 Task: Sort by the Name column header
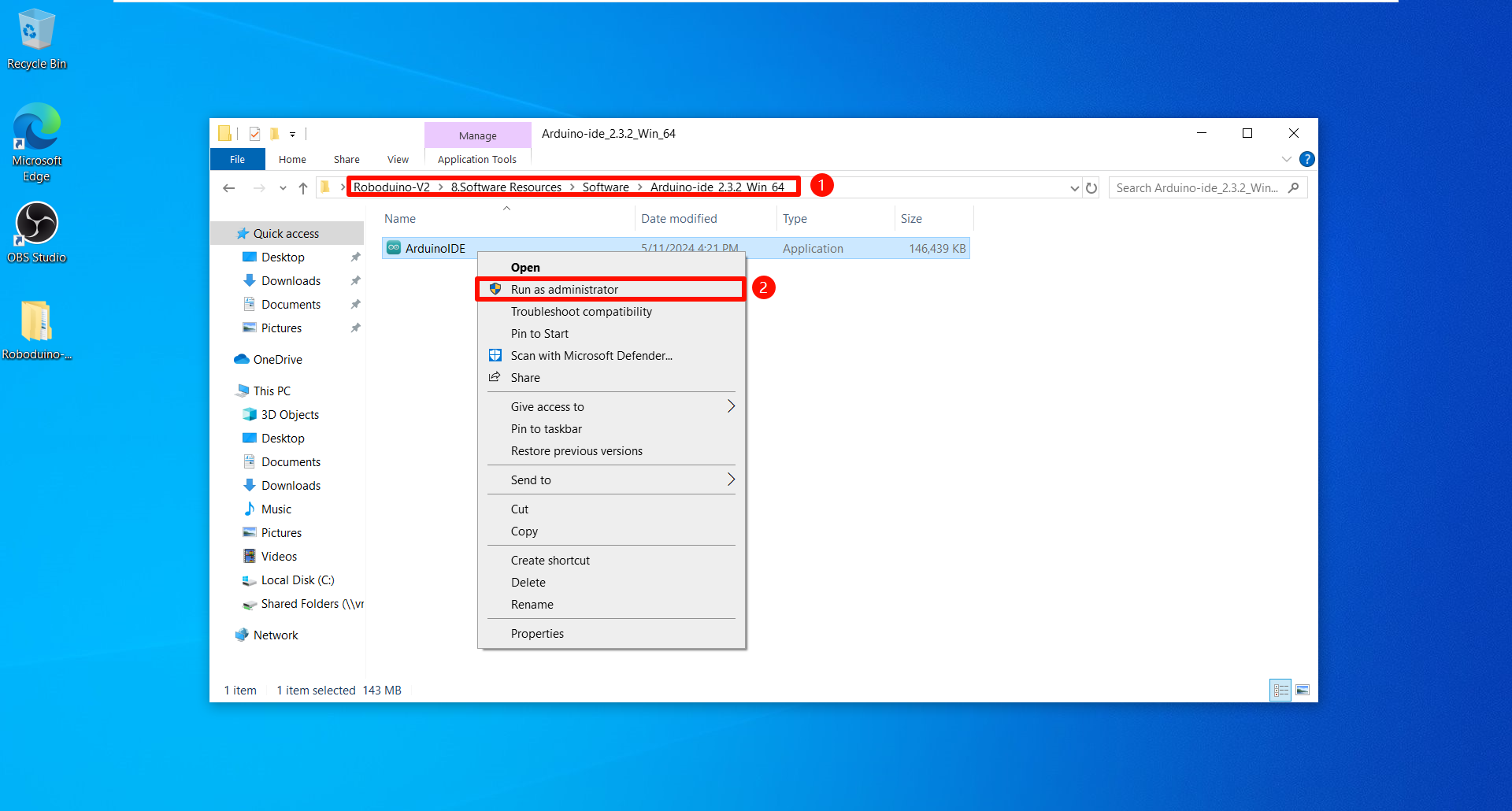[x=506, y=219]
